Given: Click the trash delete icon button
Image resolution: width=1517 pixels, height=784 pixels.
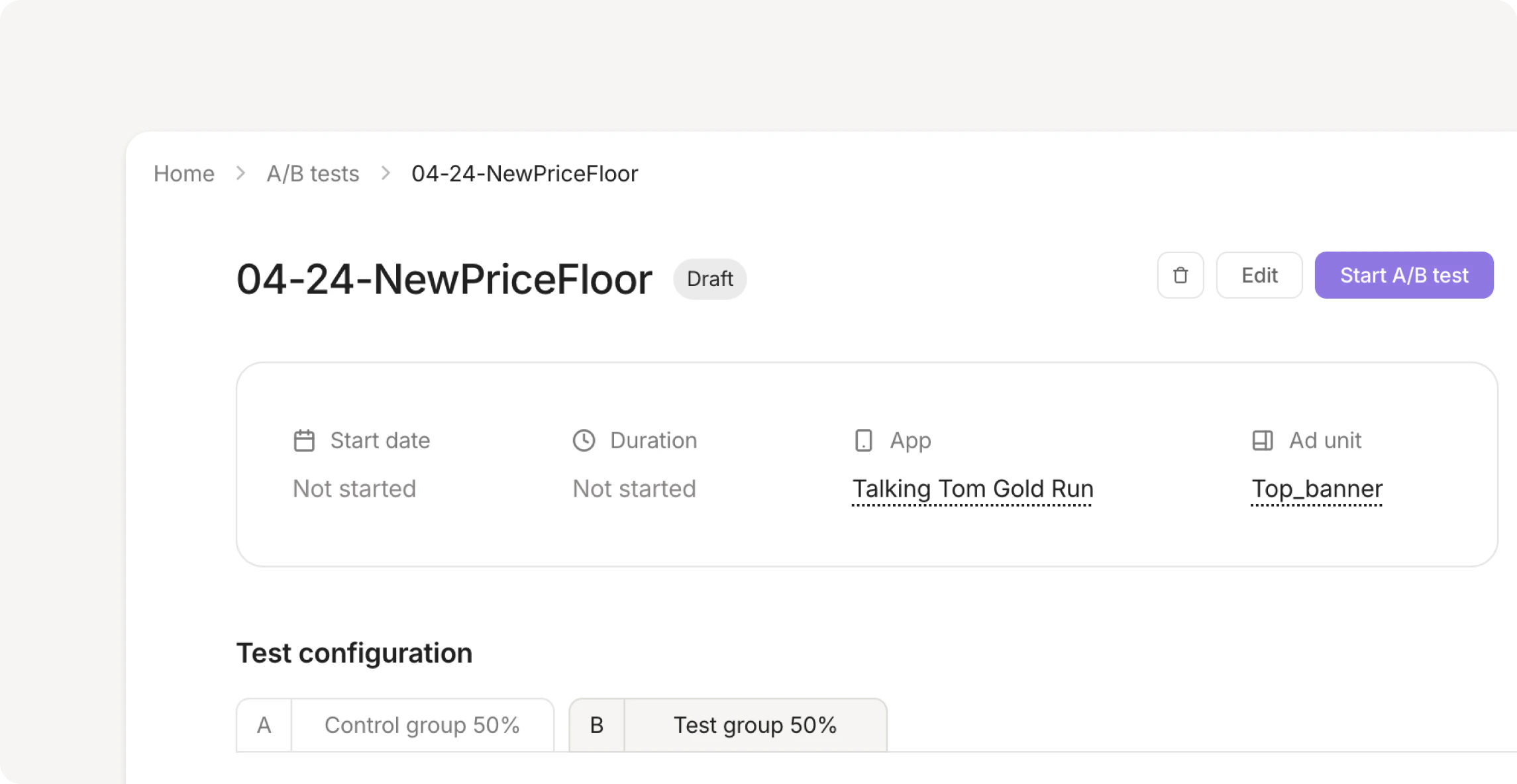Looking at the screenshot, I should [x=1180, y=275].
